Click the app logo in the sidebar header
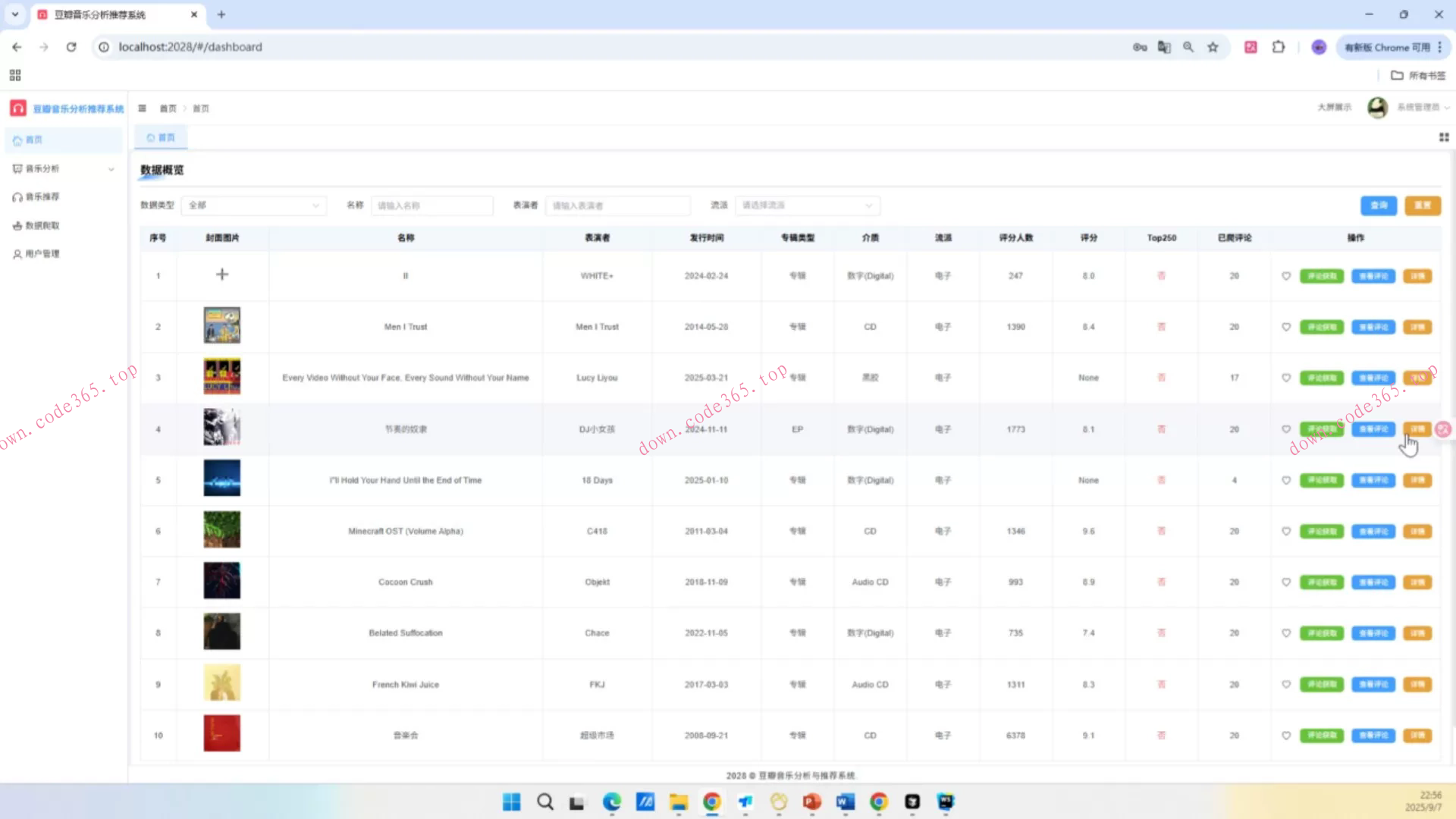 pos(18,108)
